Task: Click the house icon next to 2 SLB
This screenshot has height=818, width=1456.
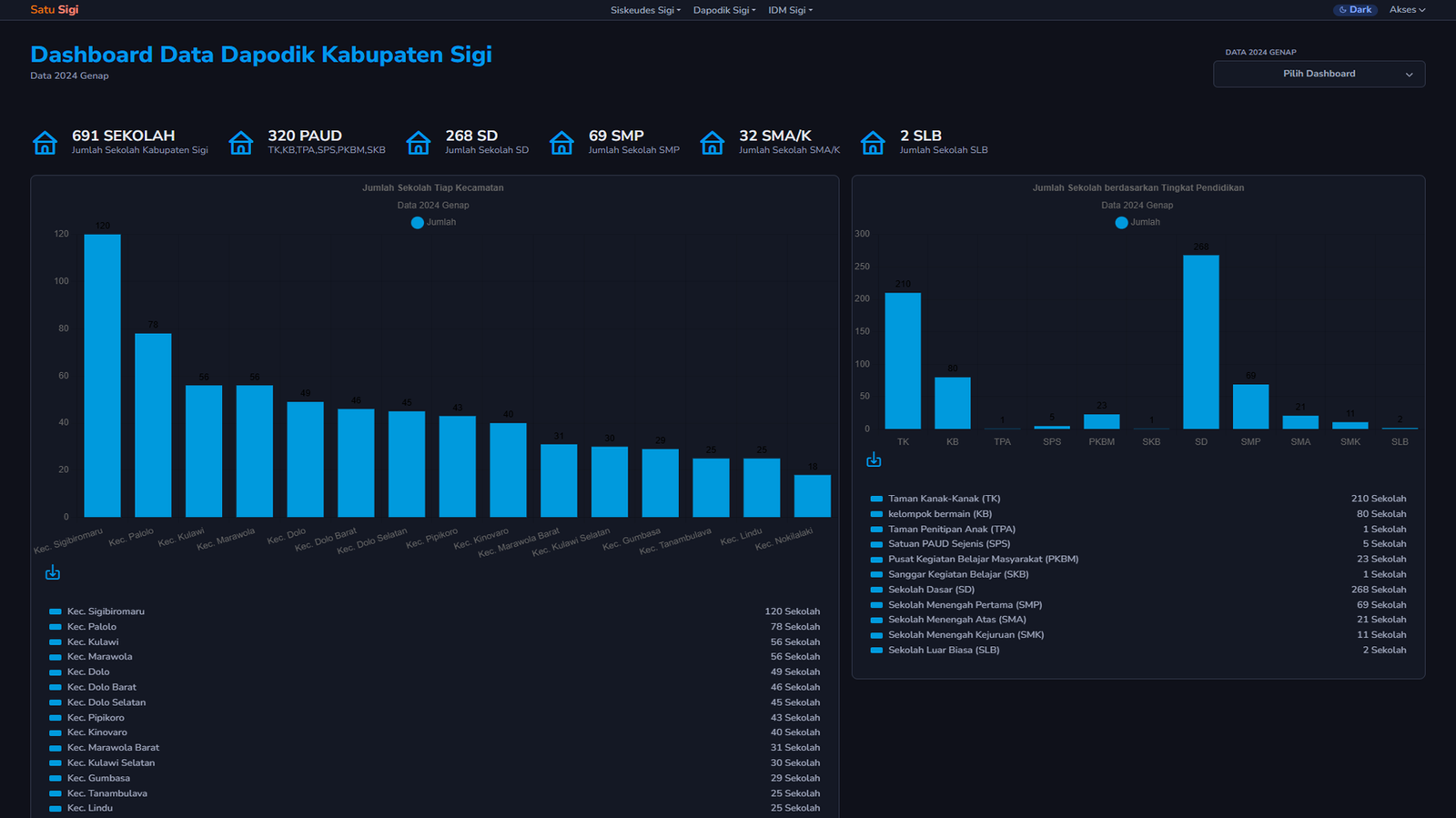Action: point(873,143)
